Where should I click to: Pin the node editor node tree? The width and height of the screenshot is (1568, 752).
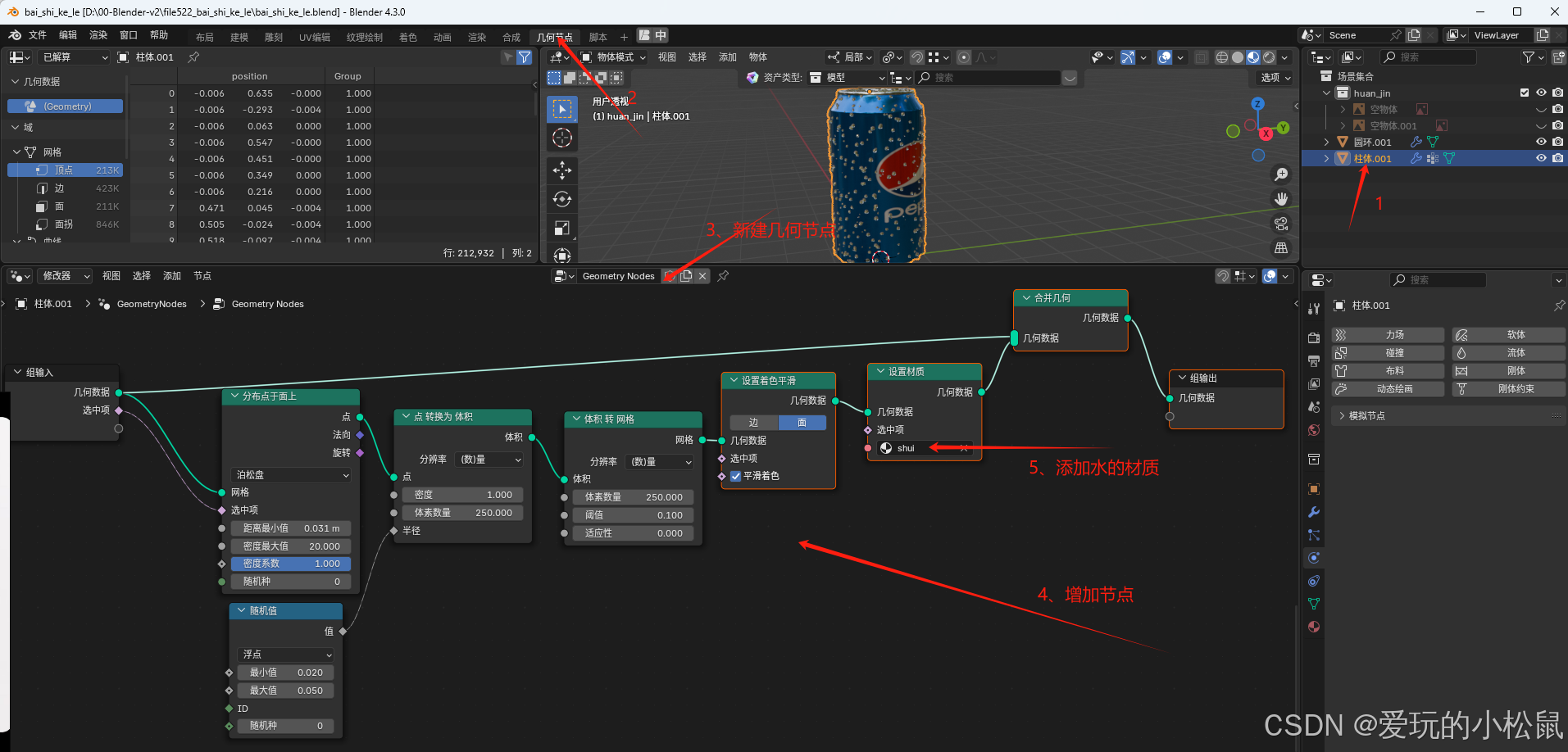pos(723,276)
